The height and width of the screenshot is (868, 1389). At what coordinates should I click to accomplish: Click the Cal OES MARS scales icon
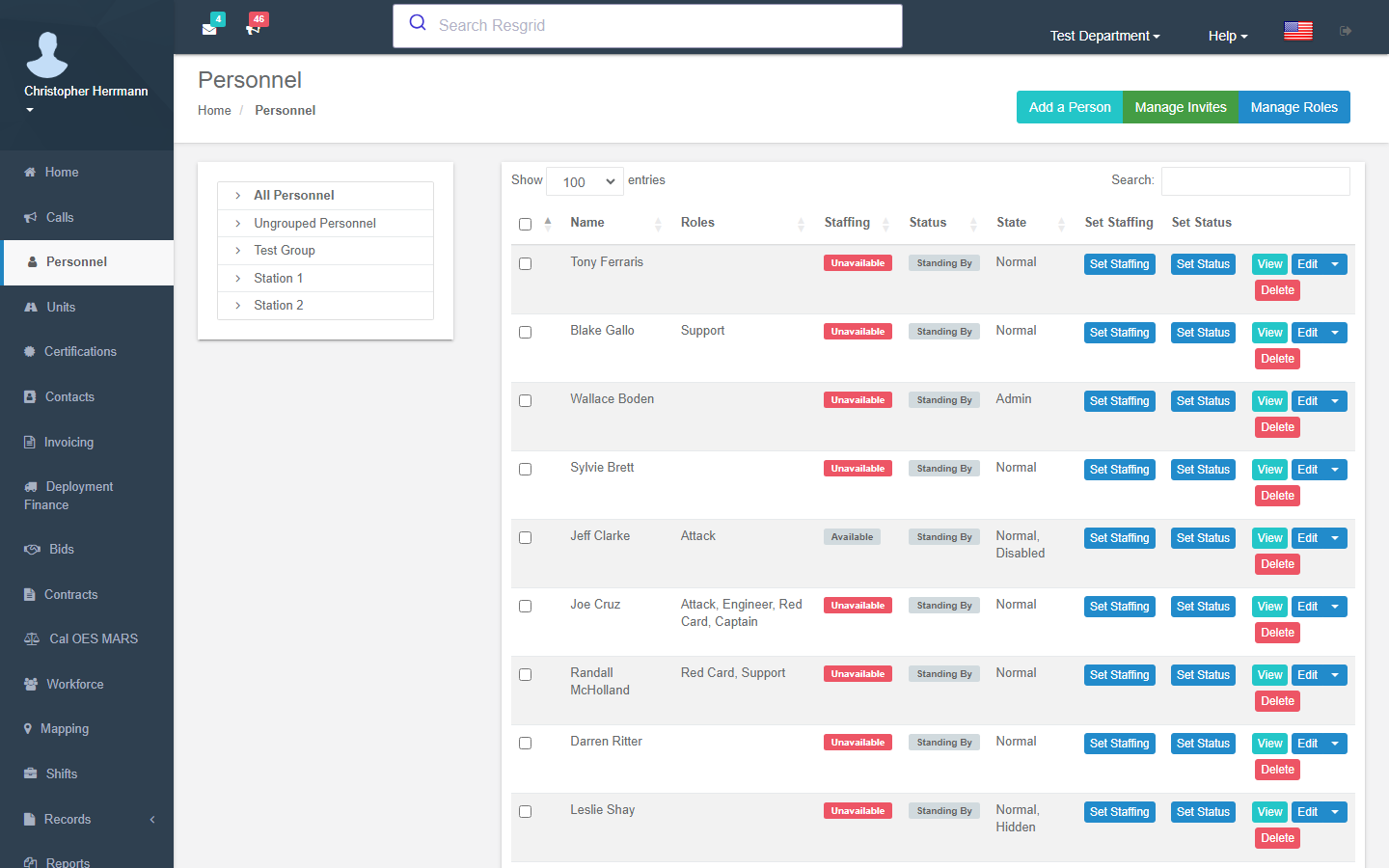point(32,638)
